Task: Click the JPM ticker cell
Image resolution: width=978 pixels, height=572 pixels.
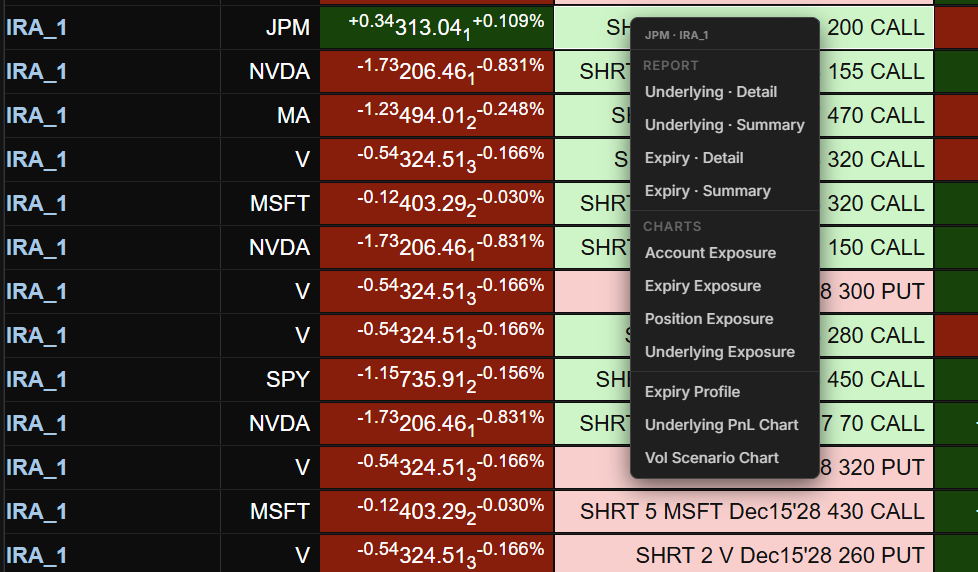Action: click(x=269, y=27)
